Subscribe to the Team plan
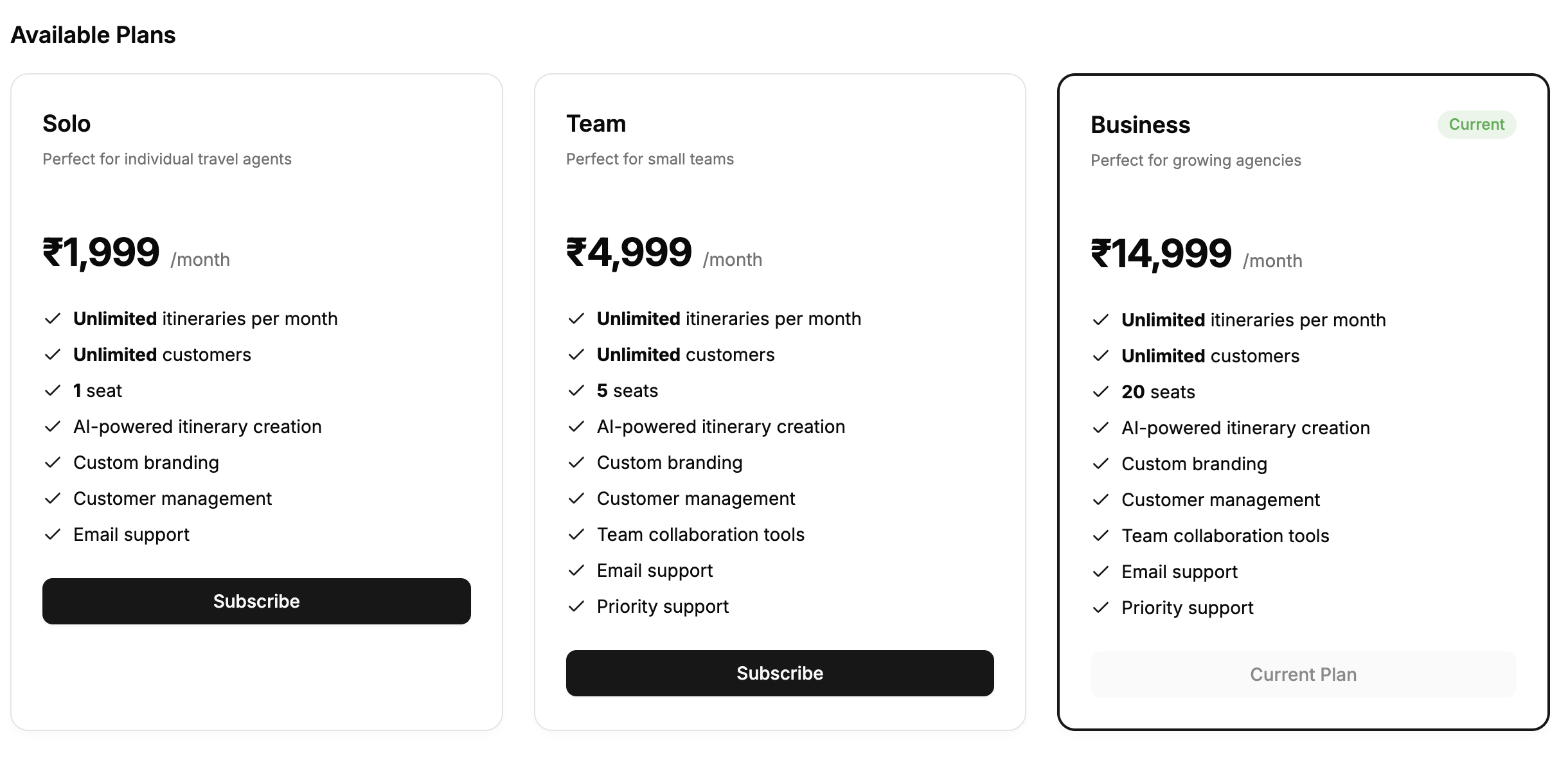 (780, 673)
